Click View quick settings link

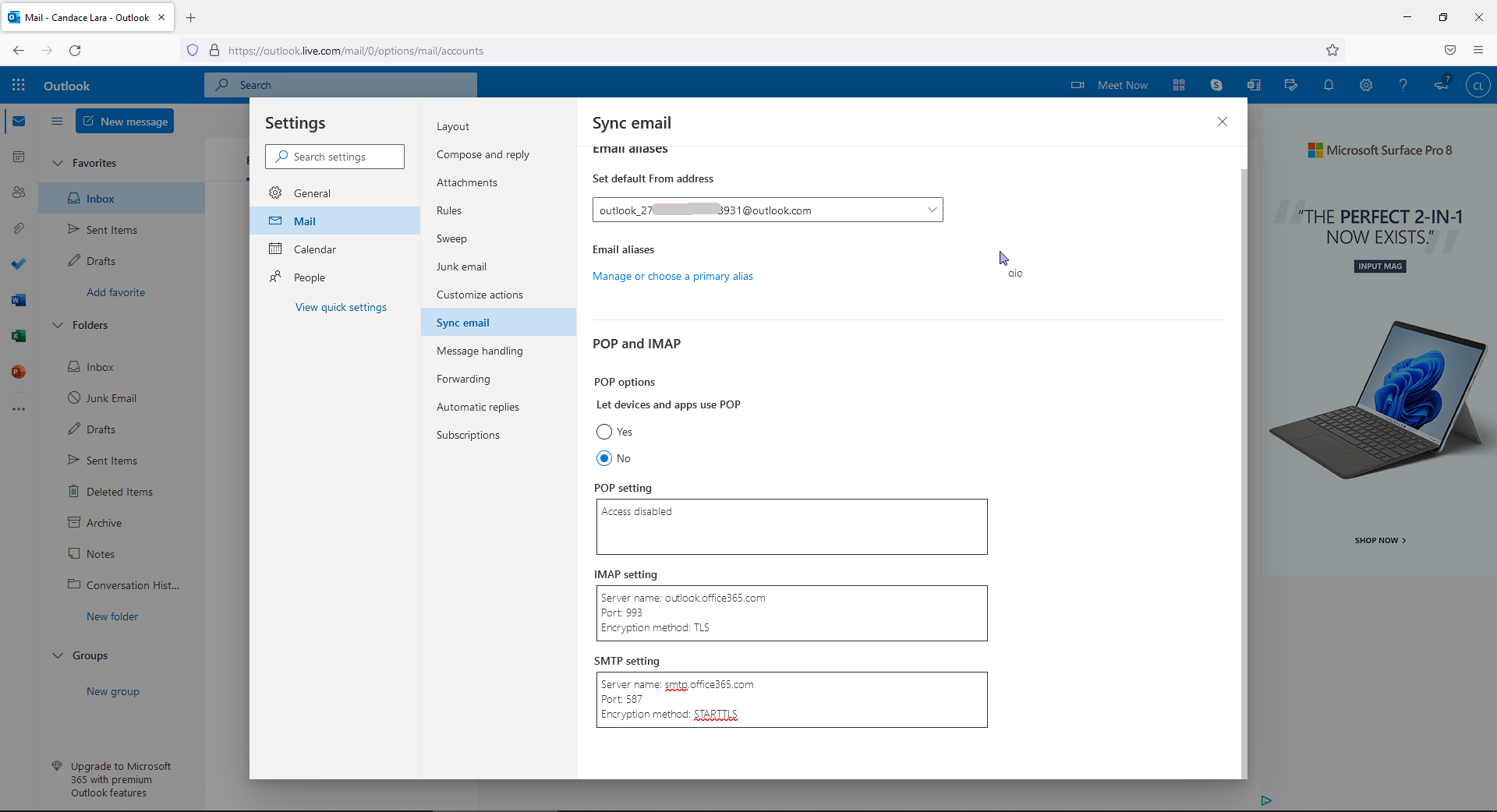[x=341, y=307]
